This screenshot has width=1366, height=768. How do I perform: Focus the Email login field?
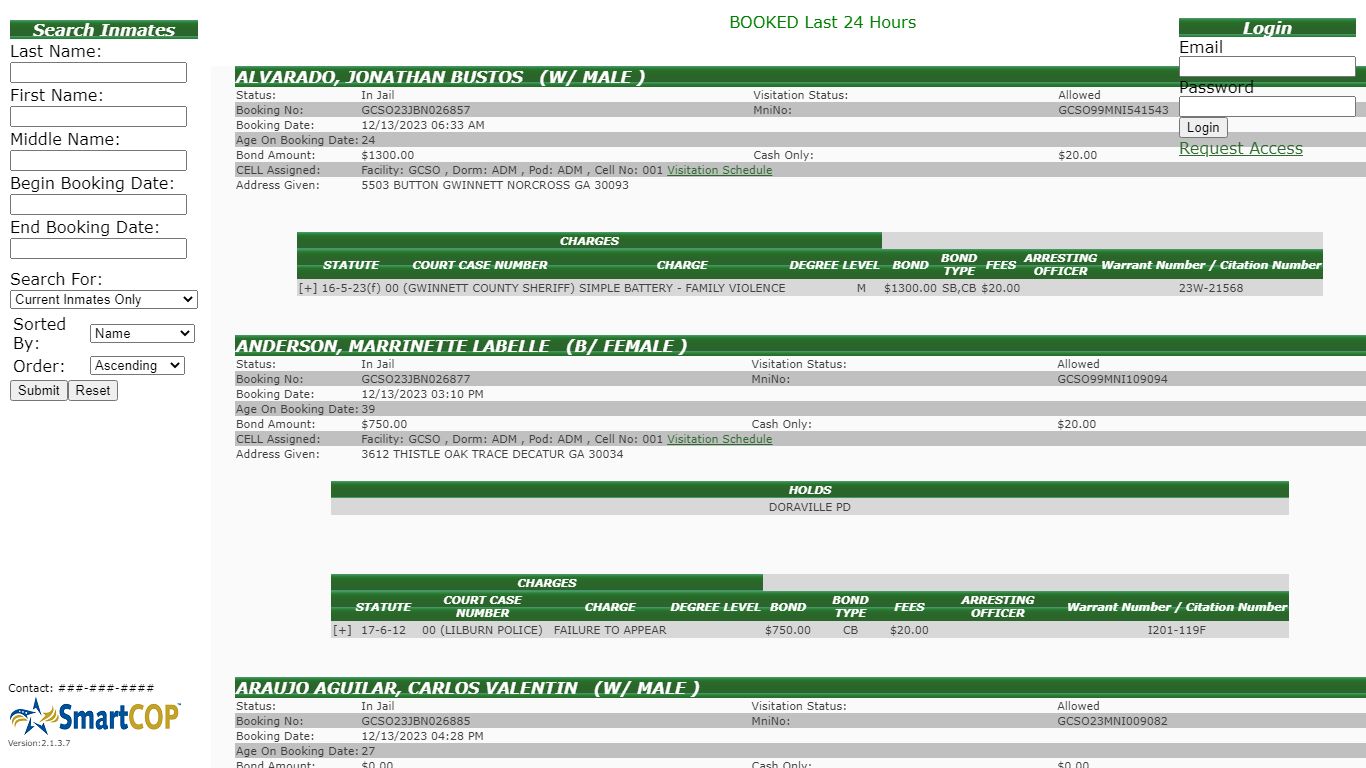pos(1267,66)
